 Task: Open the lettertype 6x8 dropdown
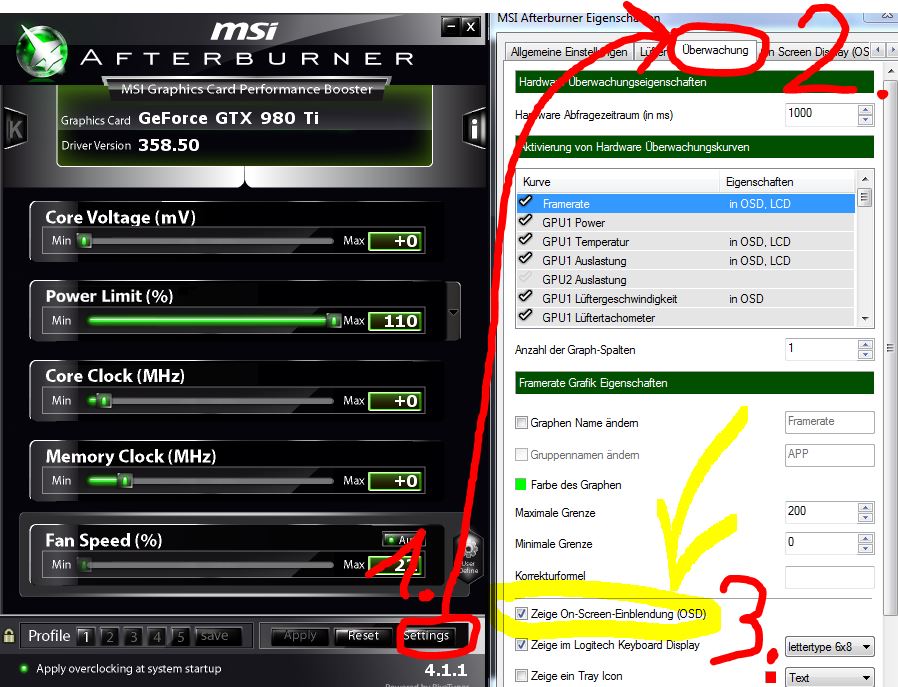[829, 647]
